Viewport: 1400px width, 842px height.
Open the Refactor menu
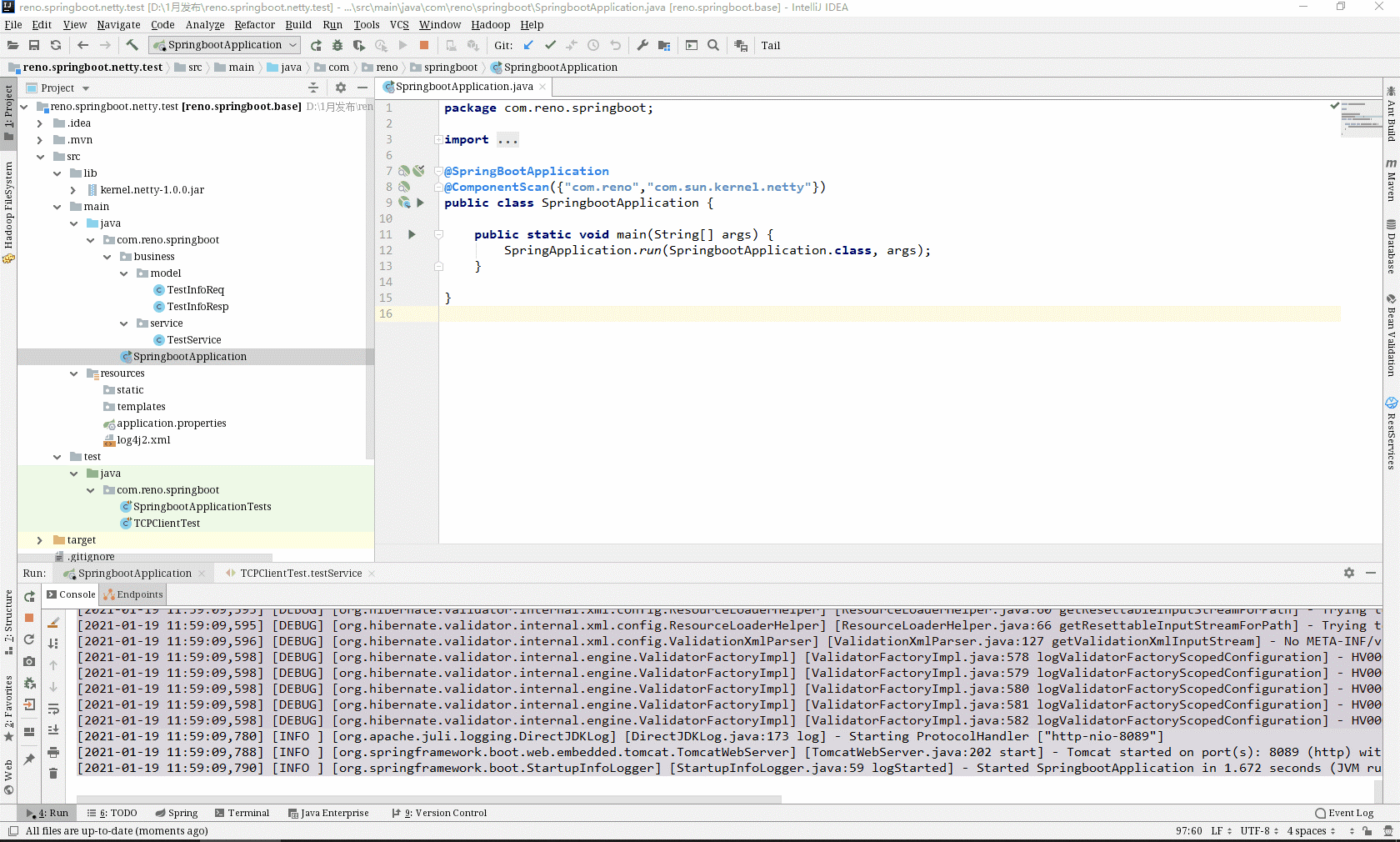[254, 24]
